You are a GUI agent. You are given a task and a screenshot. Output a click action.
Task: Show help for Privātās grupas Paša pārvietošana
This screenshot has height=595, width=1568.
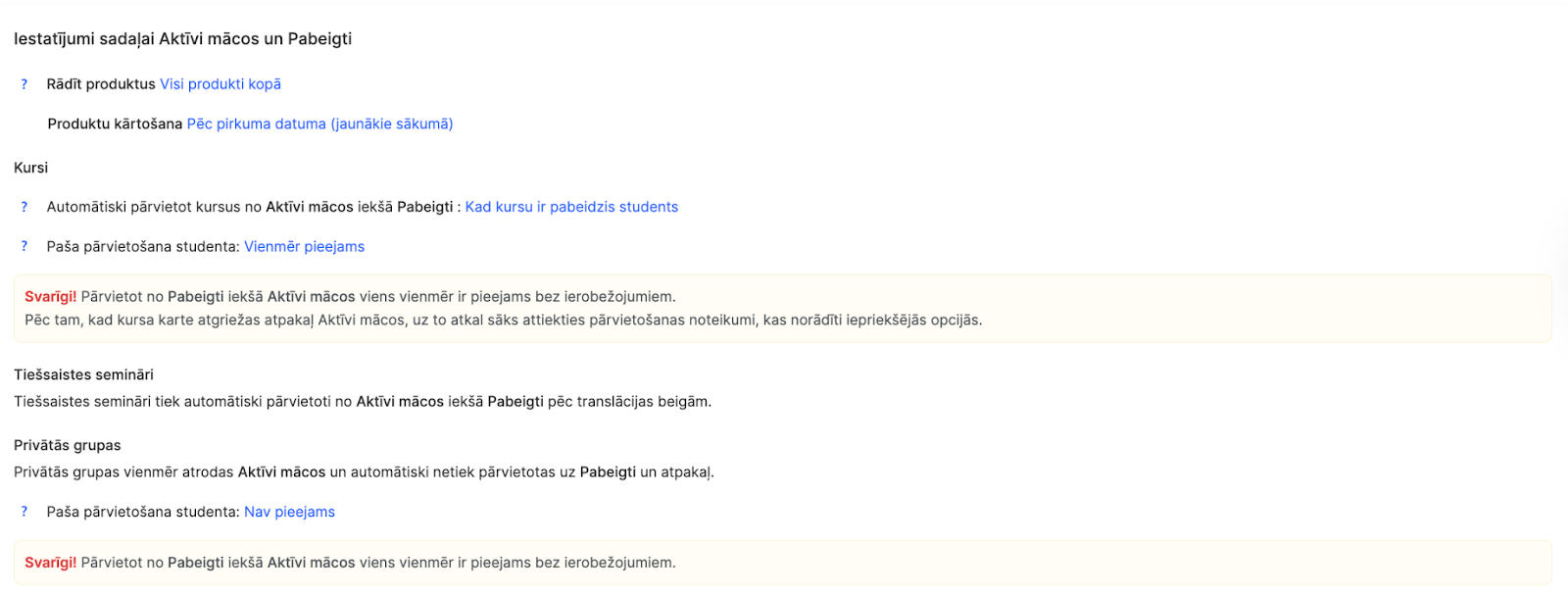click(x=24, y=512)
